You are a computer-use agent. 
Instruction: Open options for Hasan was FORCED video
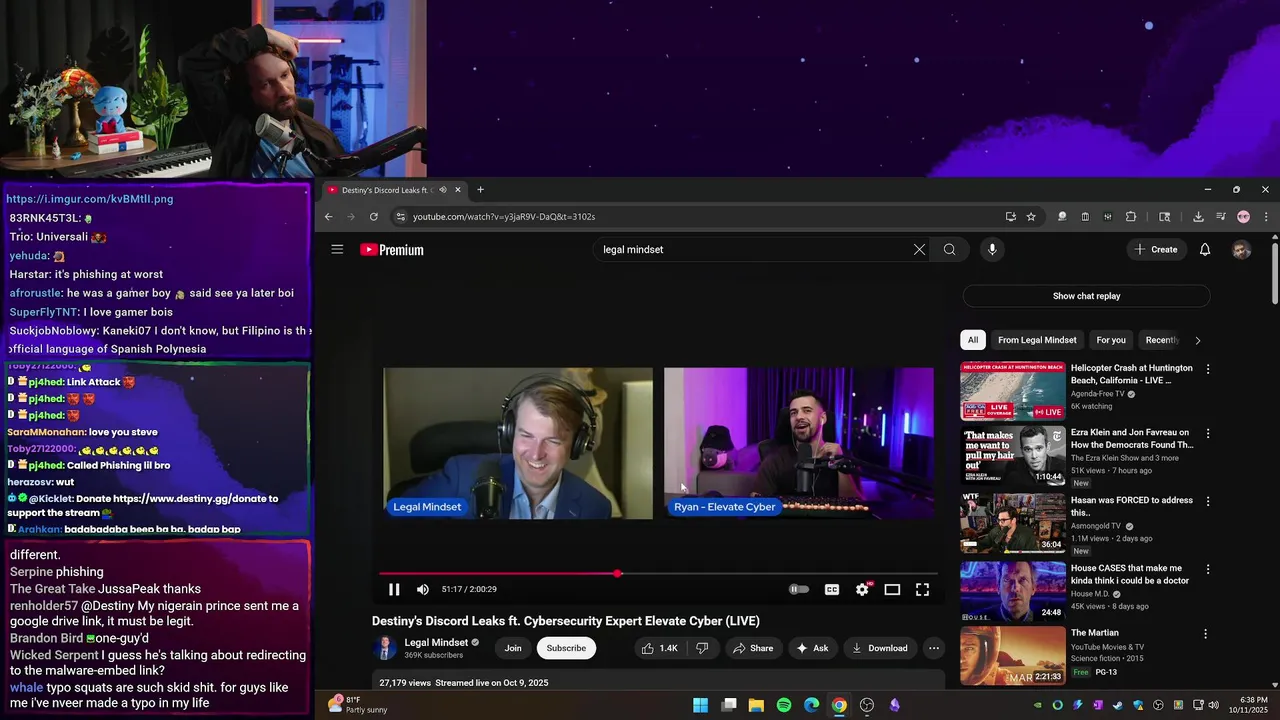(1207, 501)
